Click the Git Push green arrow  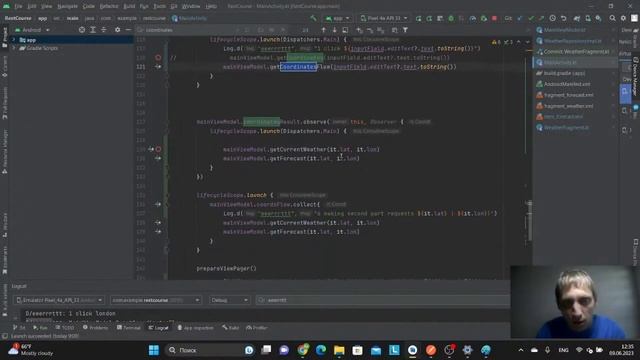click(541, 18)
